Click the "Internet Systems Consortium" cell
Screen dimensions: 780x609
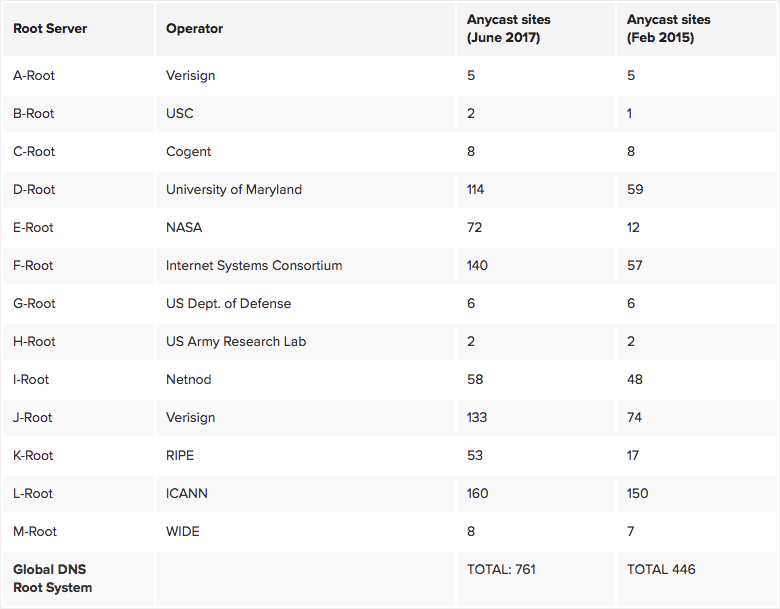254,265
